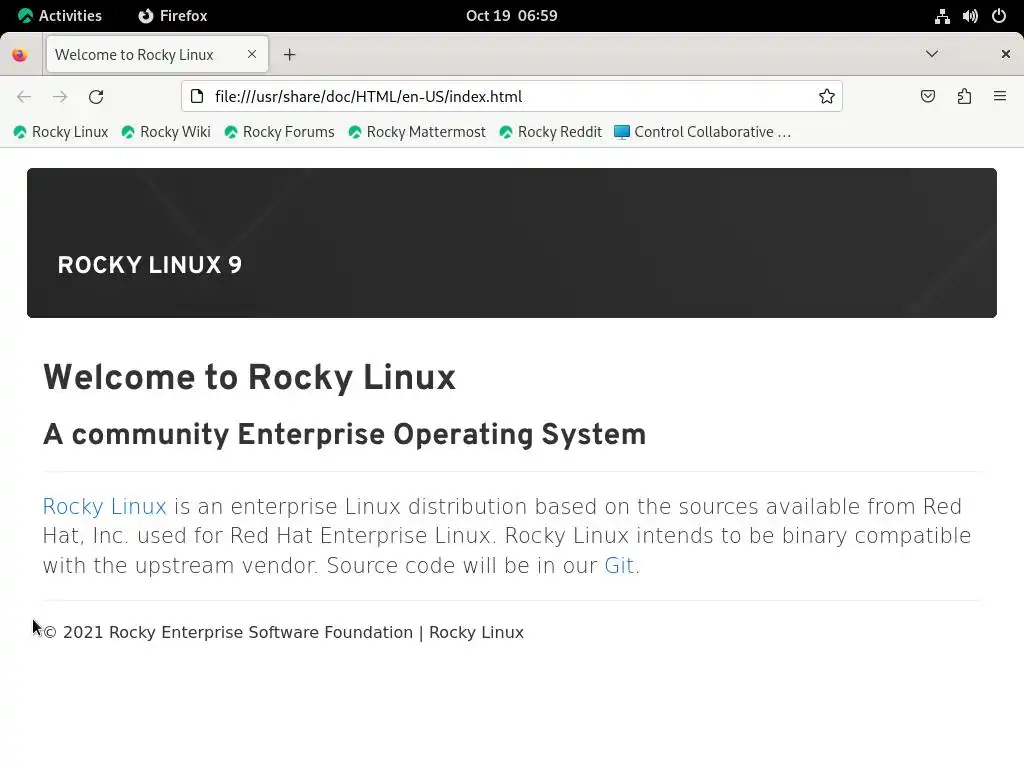Click the back navigation arrow
Screen dimensions: 1024x768
24,97
